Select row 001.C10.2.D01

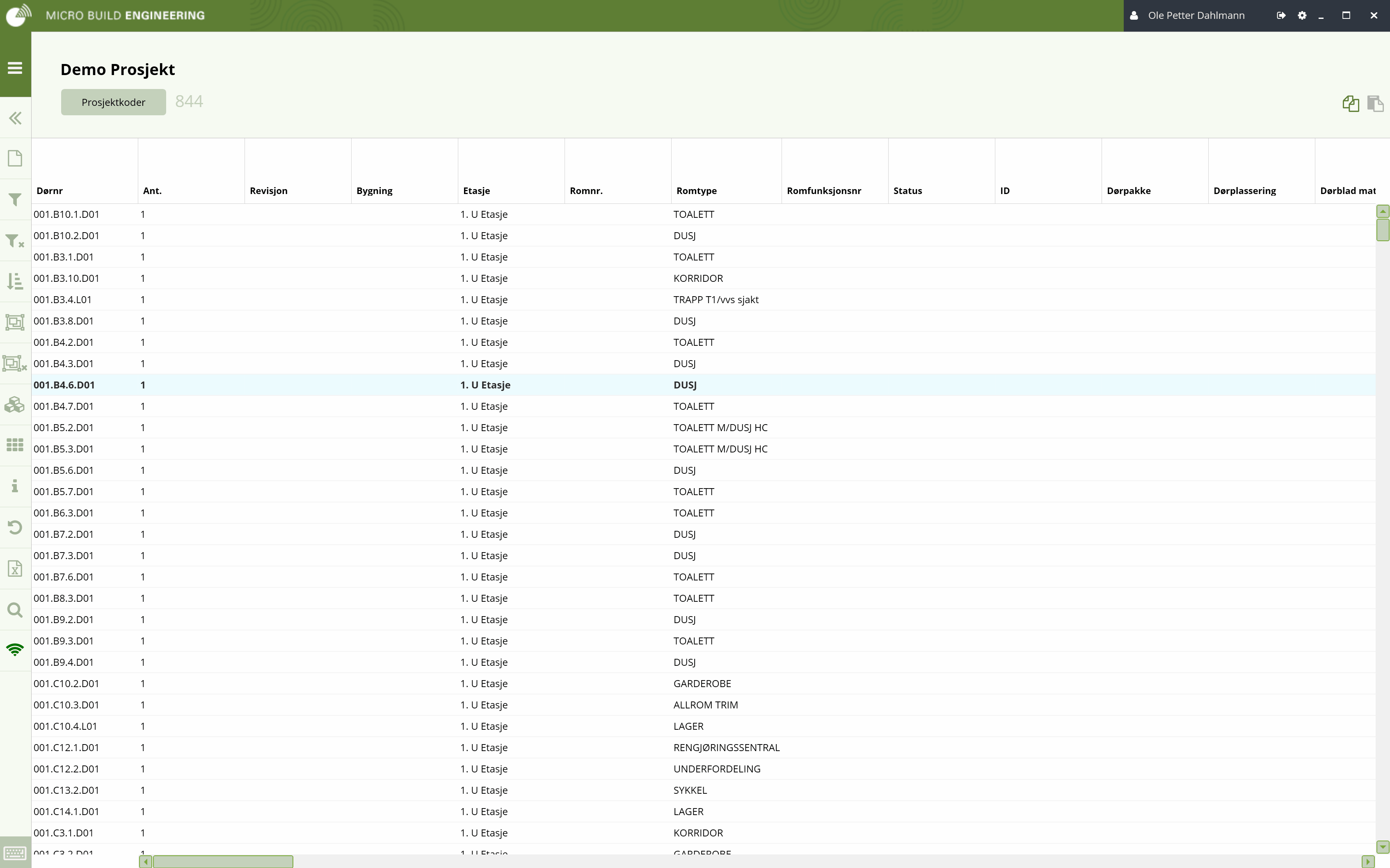pyautogui.click(x=703, y=684)
